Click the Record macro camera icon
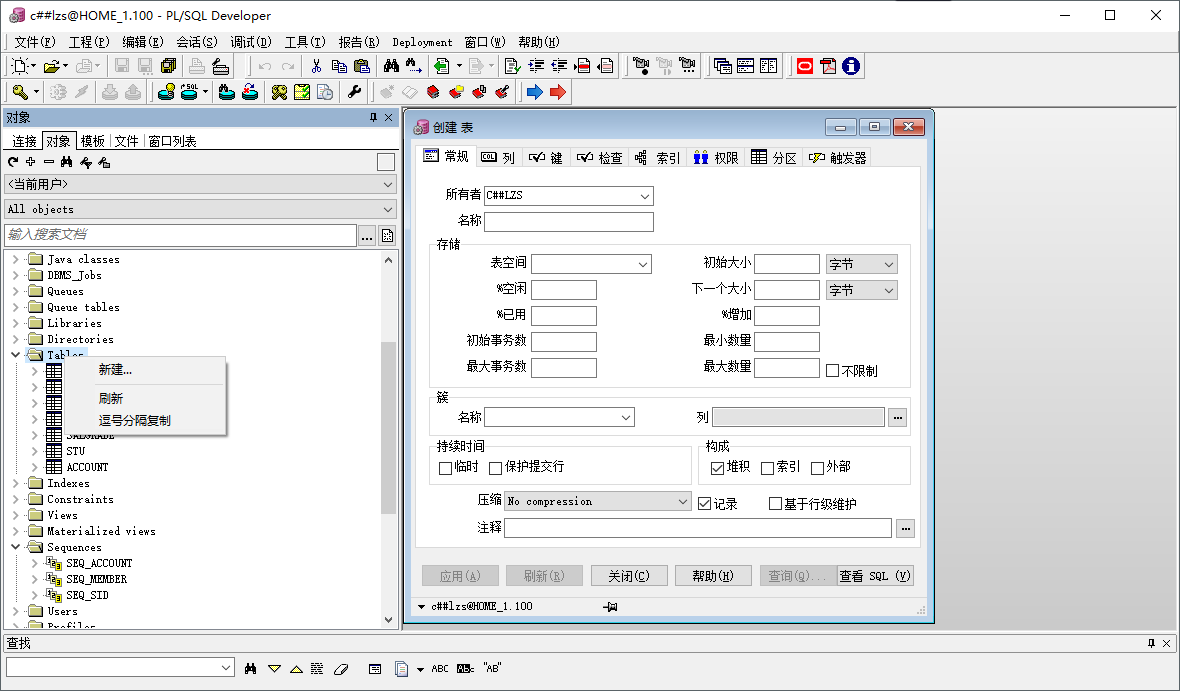Image resolution: width=1180 pixels, height=691 pixels. click(640, 66)
